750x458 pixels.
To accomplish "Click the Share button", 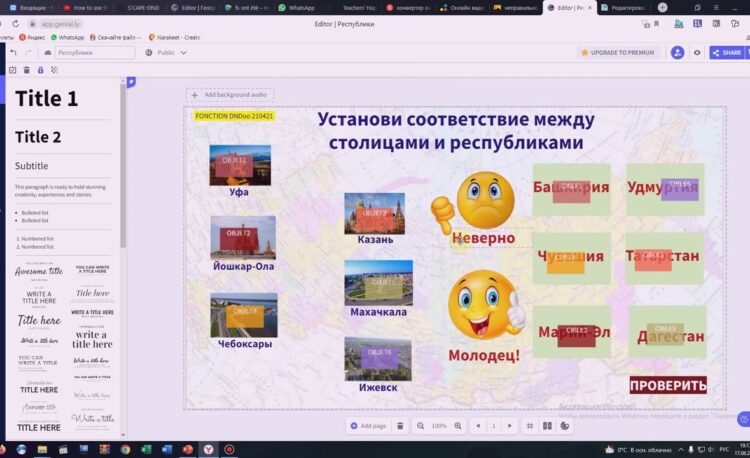I will click(x=727, y=52).
